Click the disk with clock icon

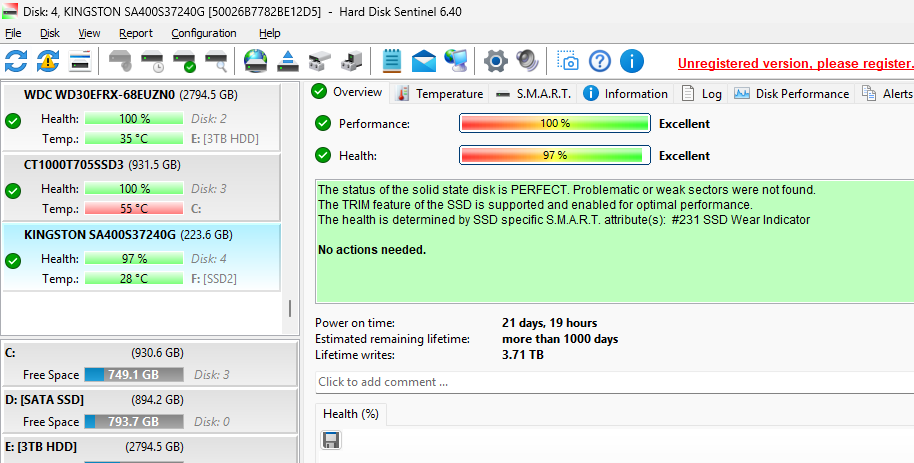pyautogui.click(x=152, y=61)
